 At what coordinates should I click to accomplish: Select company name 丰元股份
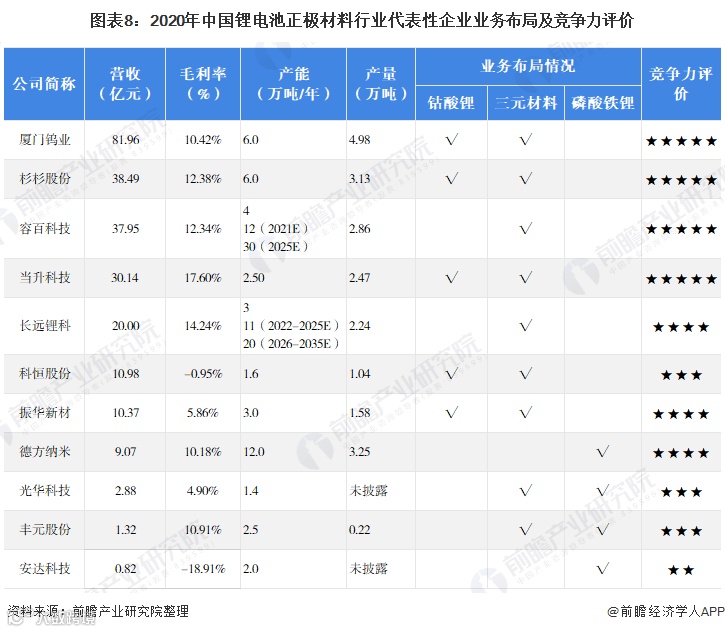coord(44,529)
